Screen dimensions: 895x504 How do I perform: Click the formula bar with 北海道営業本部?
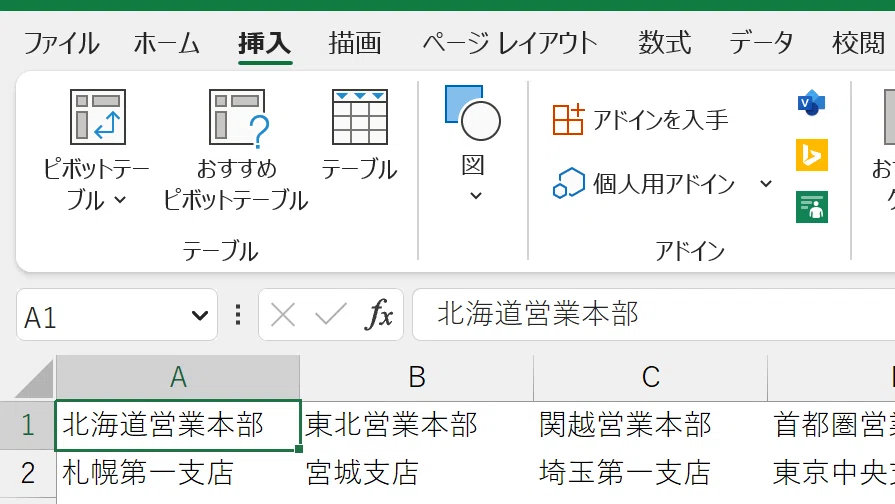(x=654, y=315)
